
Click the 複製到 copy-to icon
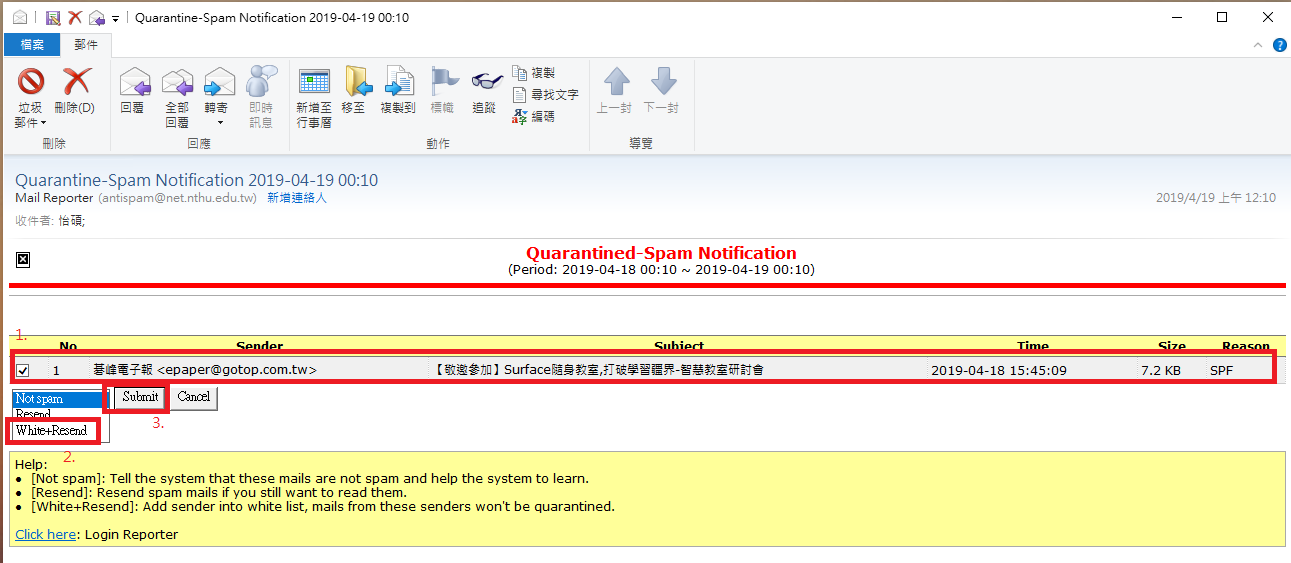click(x=398, y=82)
